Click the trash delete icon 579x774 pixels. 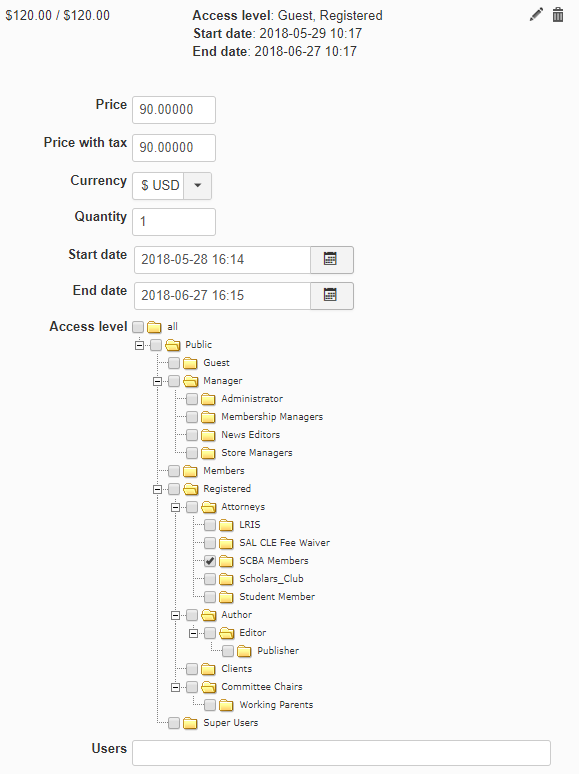click(x=558, y=15)
